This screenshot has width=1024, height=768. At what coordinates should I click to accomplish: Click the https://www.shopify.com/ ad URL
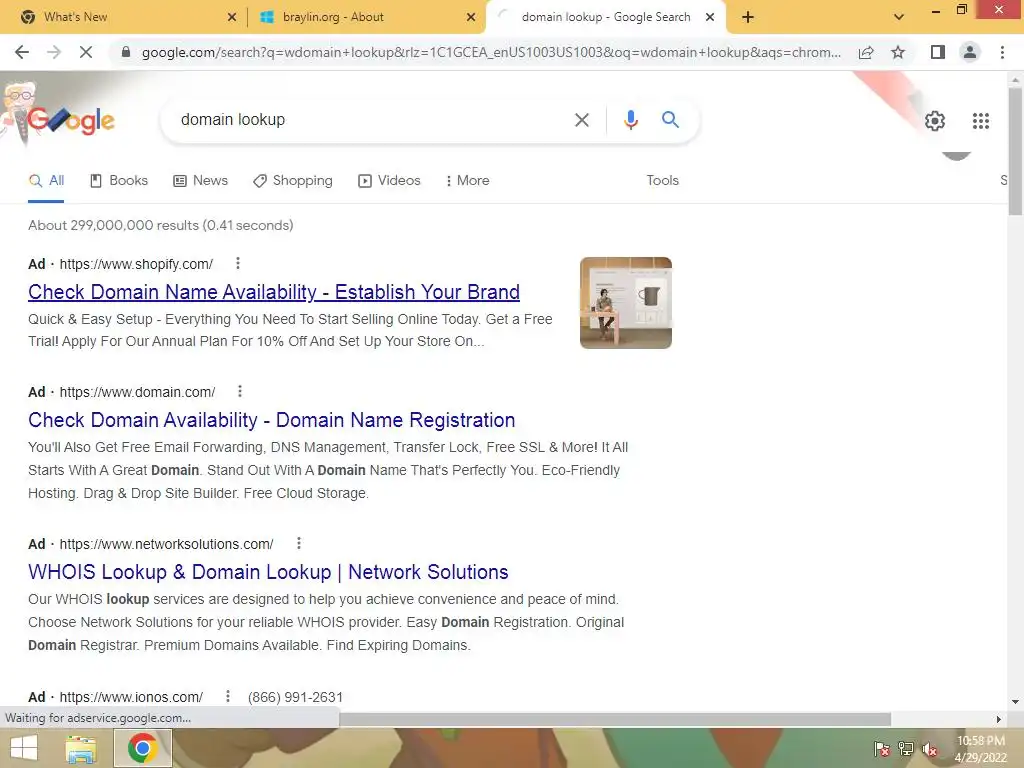136,264
